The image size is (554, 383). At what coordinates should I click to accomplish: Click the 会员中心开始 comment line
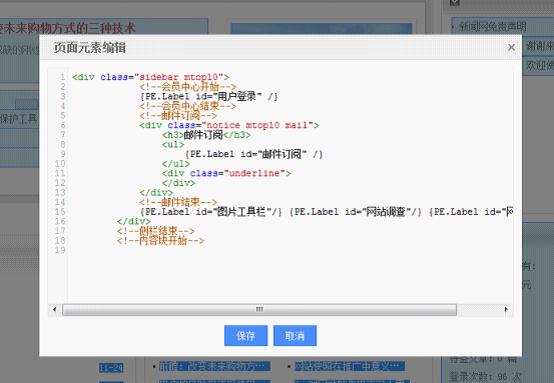click(188, 87)
